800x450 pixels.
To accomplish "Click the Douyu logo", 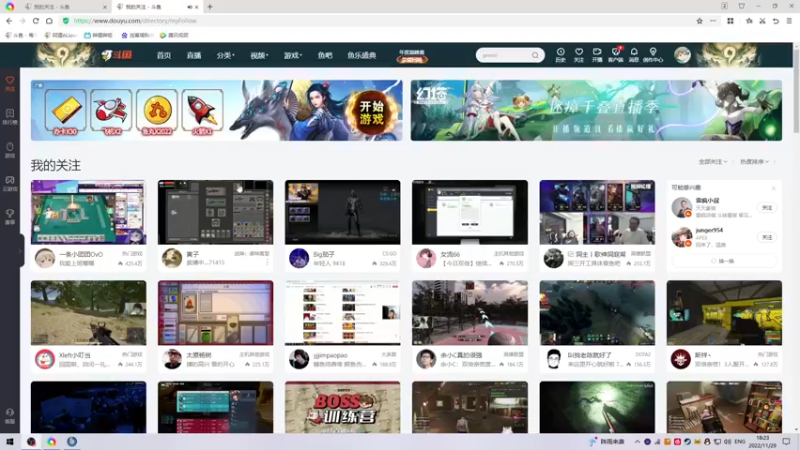I will tap(117, 55).
